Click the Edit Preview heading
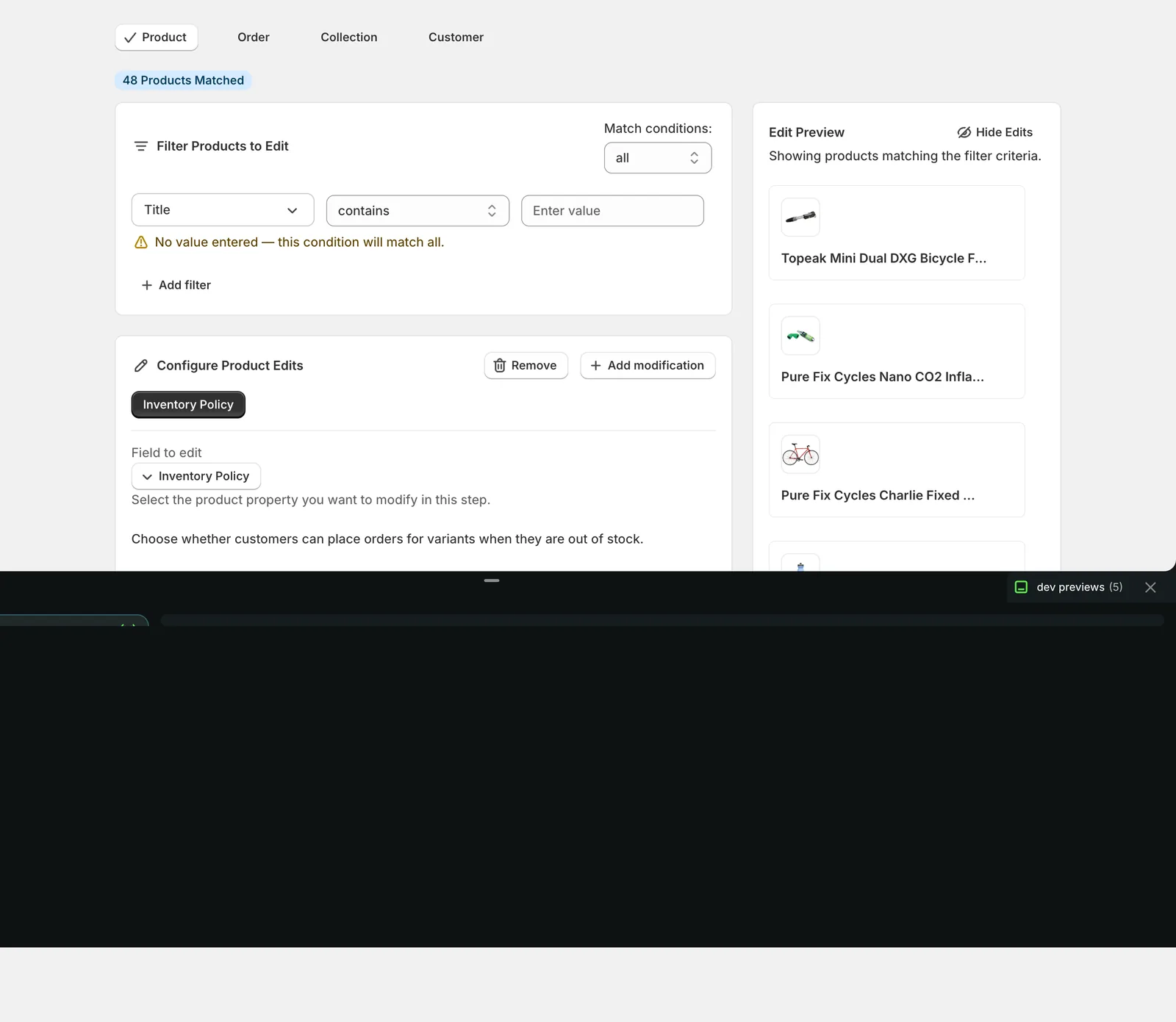1176x1022 pixels. click(806, 132)
